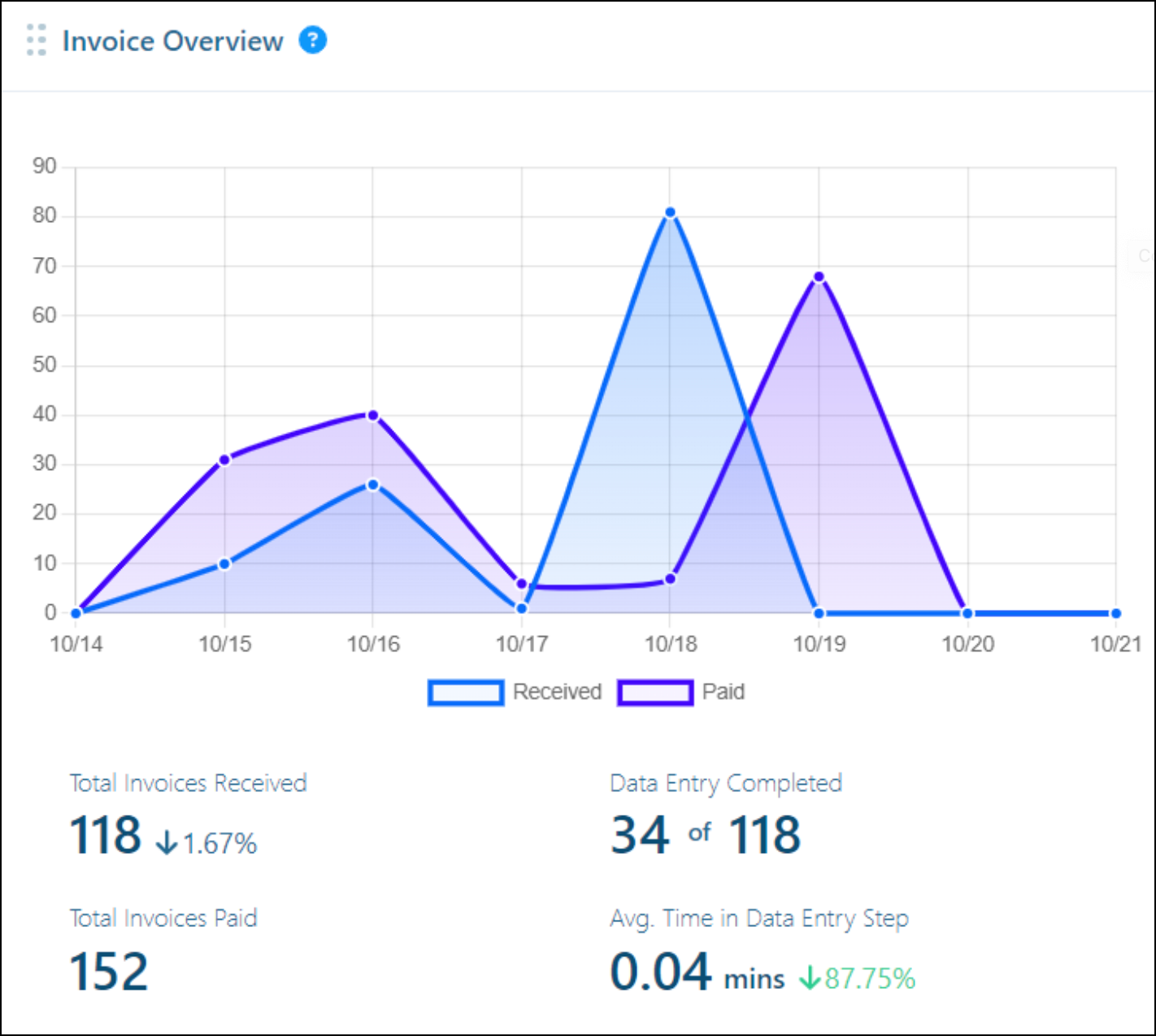
Task: Click the Total Invoices Paid value 152
Action: [x=108, y=973]
